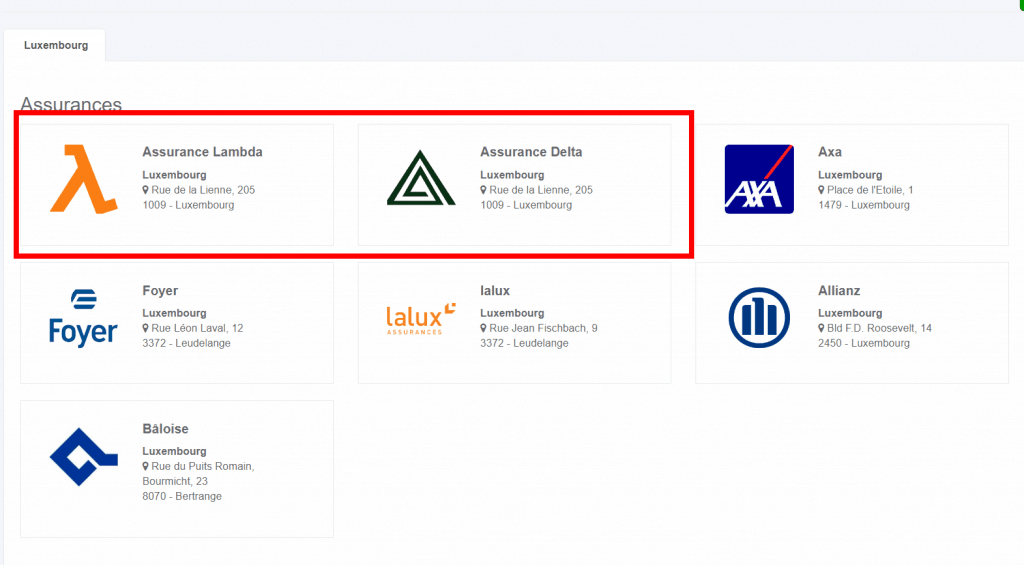The height and width of the screenshot is (565, 1024).
Task: Click the lalux assurances logo
Action: pos(421,318)
